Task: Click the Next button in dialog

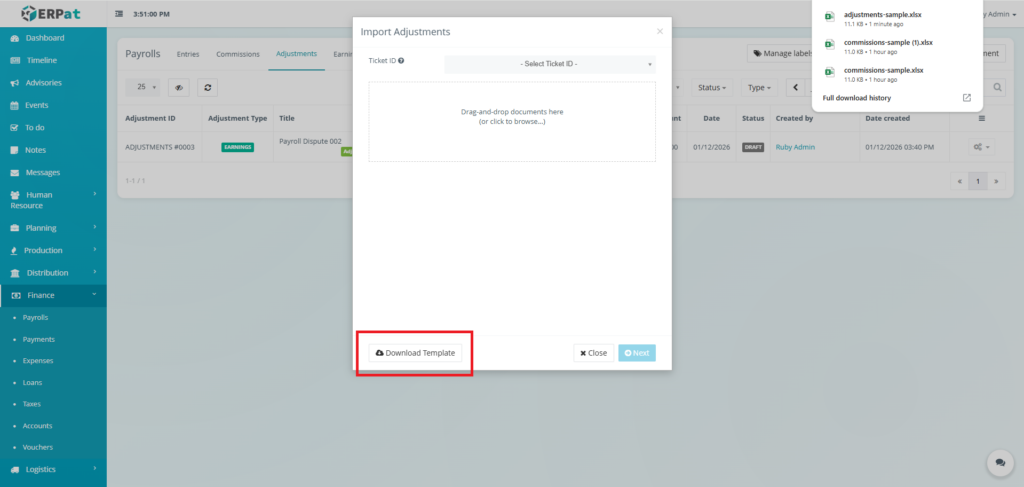Action: (637, 353)
